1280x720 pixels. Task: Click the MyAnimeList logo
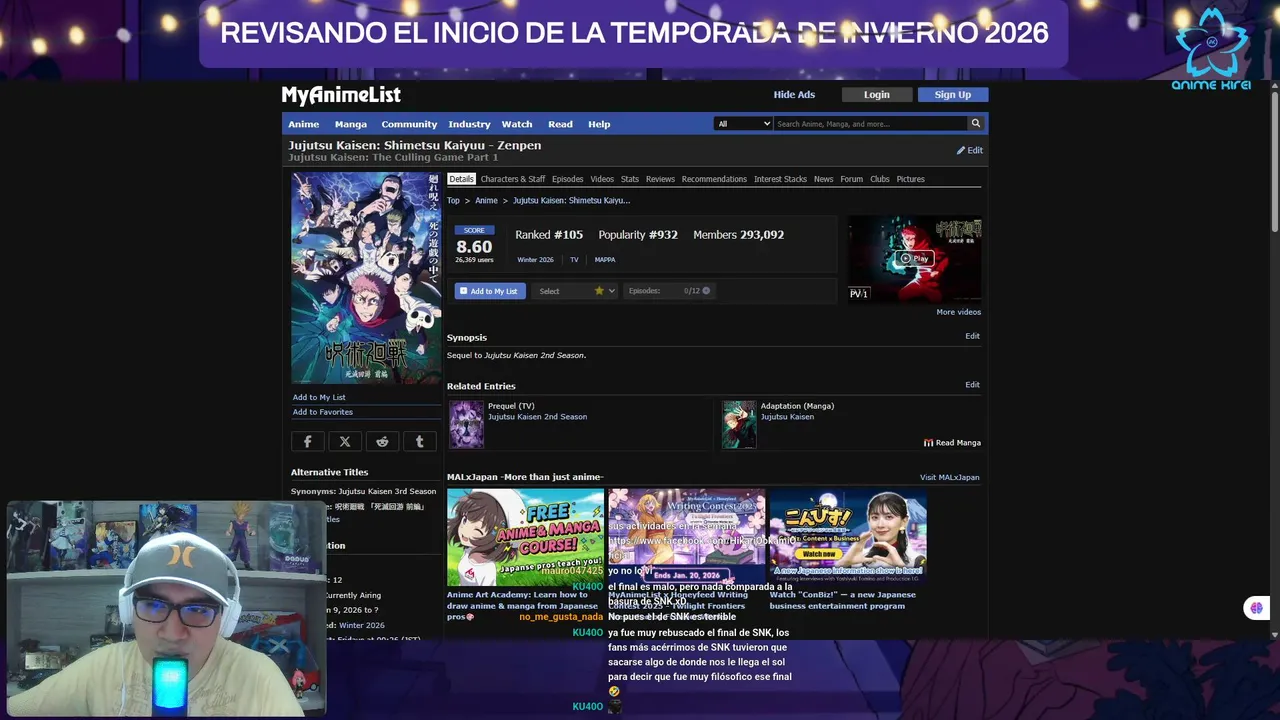(341, 95)
